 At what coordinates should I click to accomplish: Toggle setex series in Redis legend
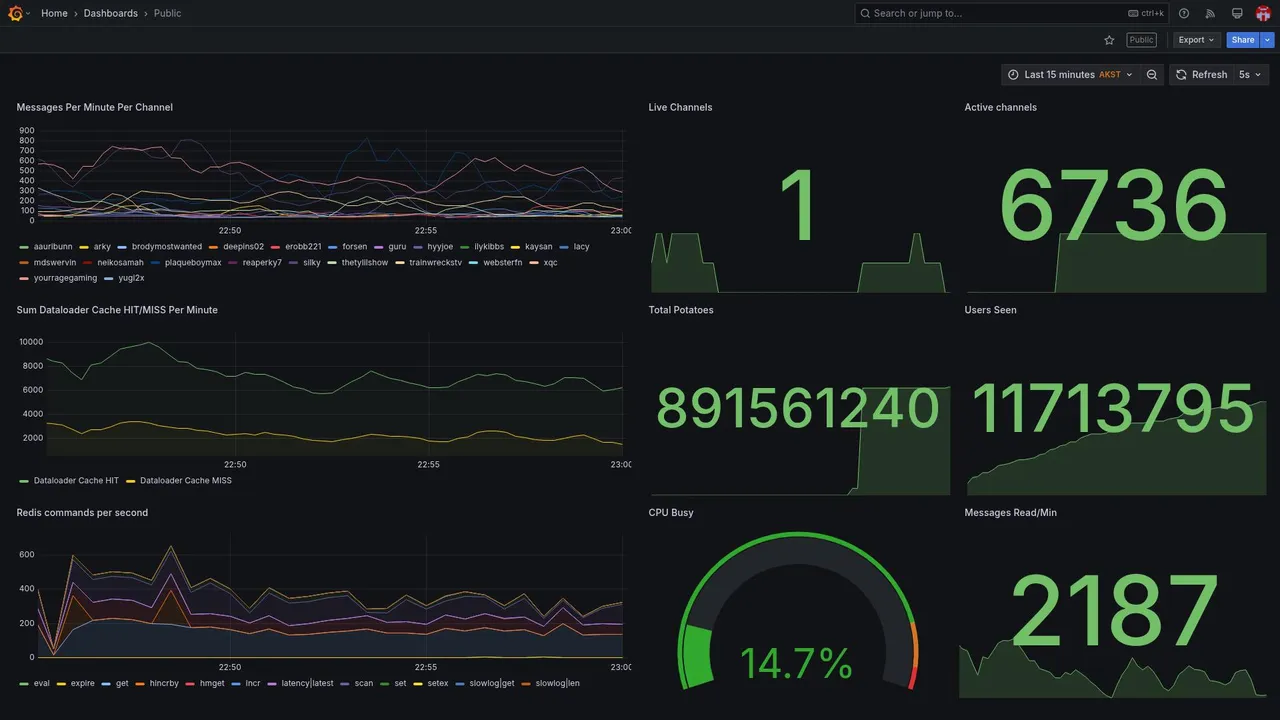pos(438,684)
